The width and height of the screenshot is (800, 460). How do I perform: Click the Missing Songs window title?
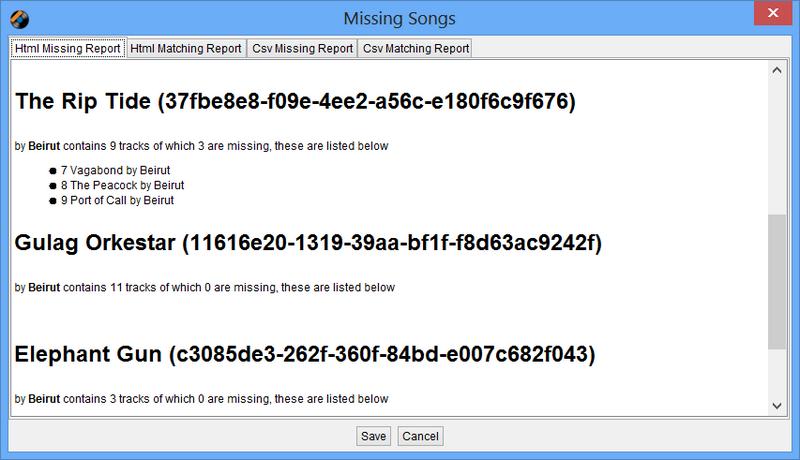(399, 19)
